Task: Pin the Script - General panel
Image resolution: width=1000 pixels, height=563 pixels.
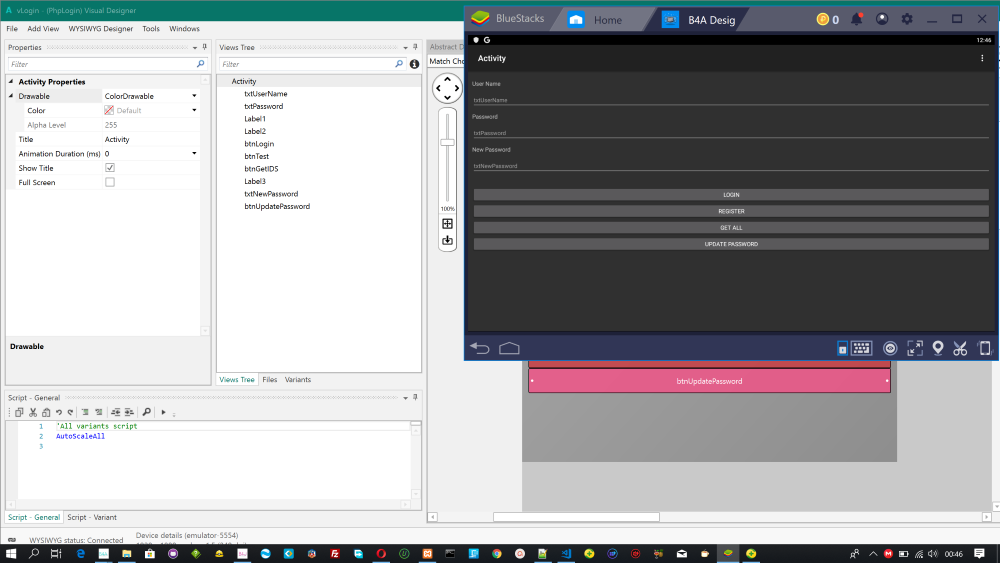Action: tap(415, 397)
